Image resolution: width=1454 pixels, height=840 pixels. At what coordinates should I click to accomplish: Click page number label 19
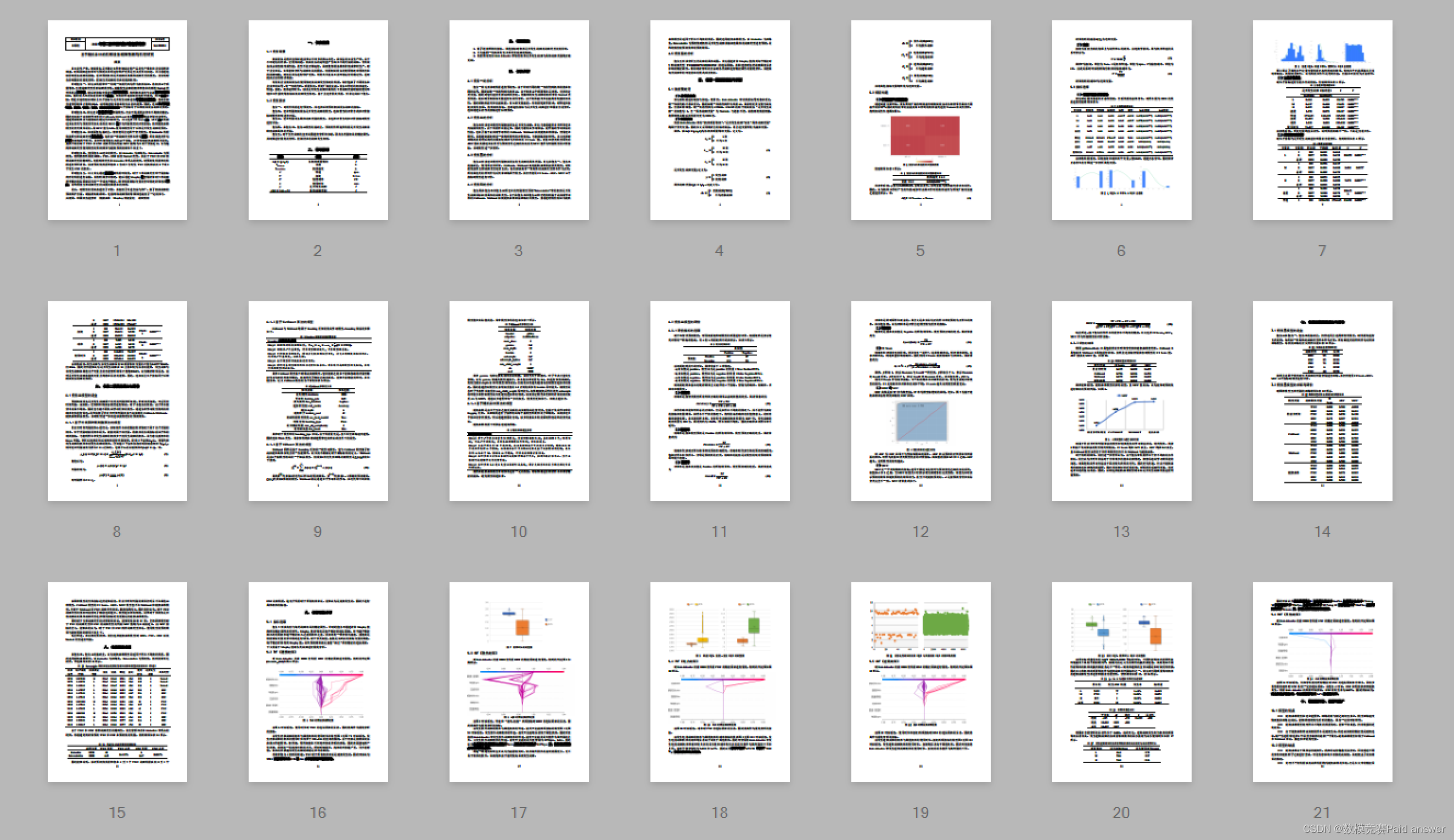point(920,813)
